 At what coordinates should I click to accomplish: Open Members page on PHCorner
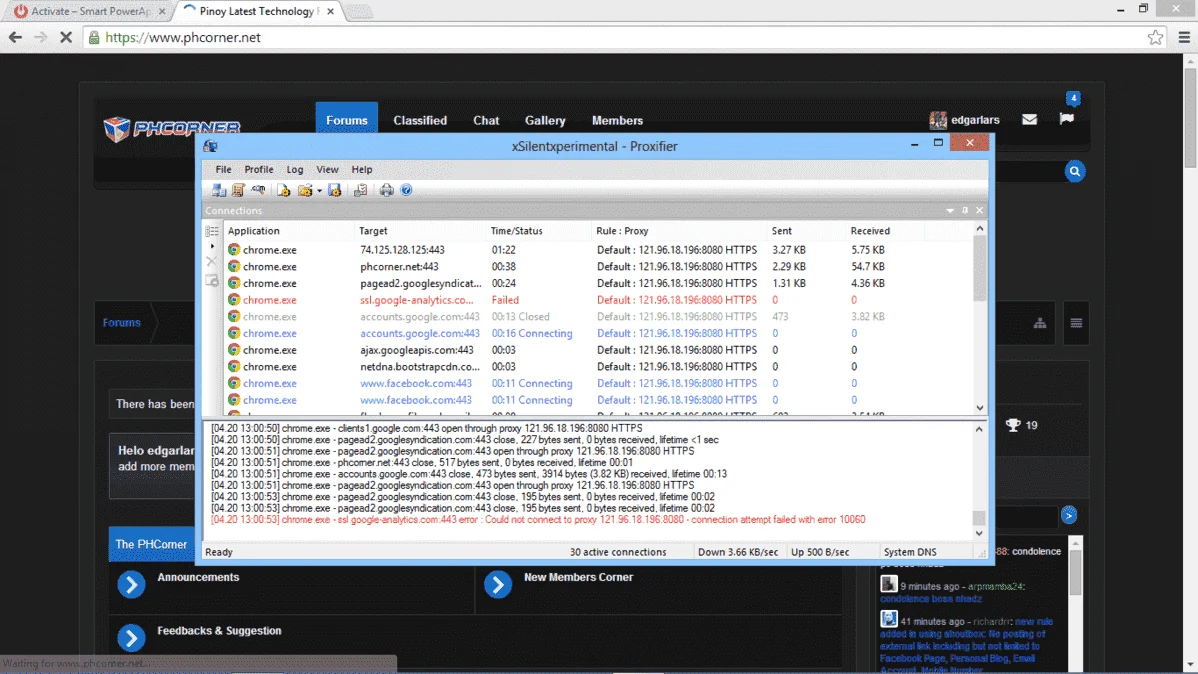[617, 120]
